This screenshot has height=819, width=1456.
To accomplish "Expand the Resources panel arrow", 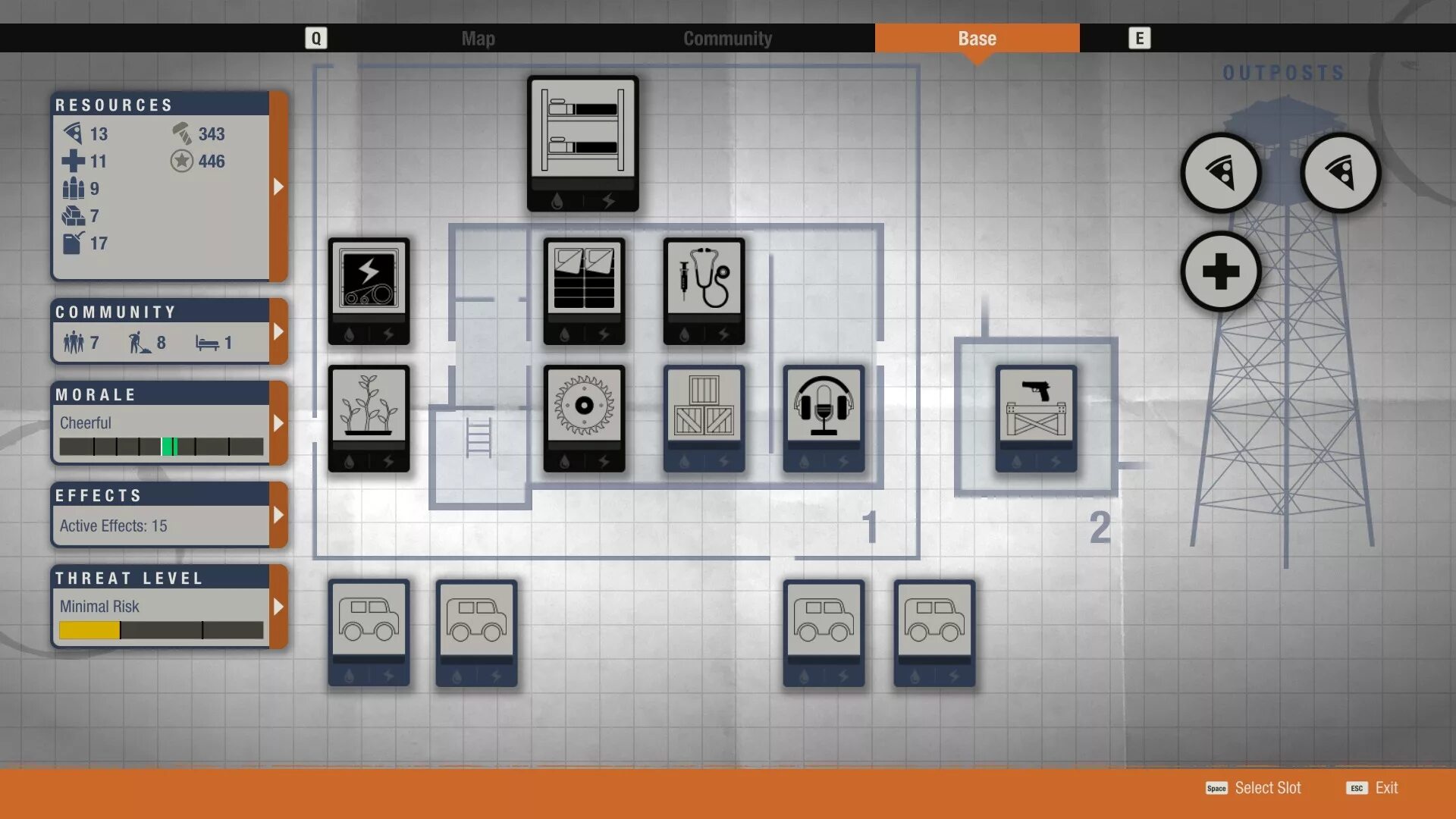I will 278,187.
